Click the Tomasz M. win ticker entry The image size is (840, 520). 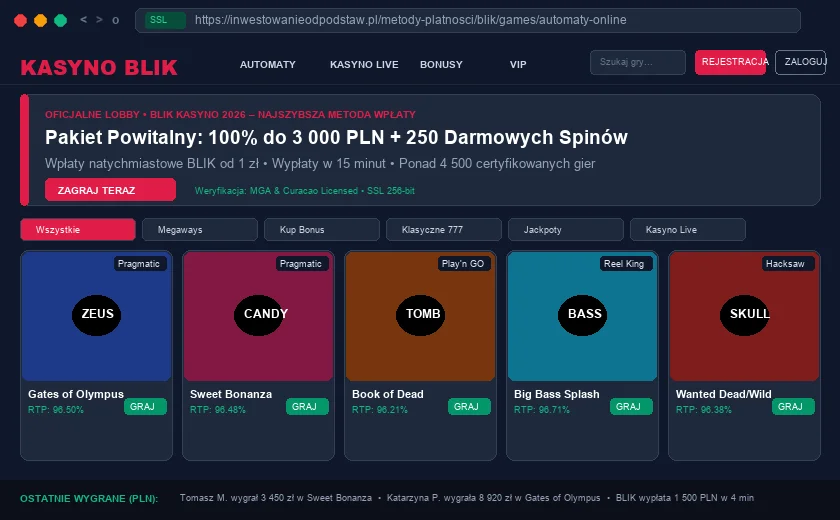click(275, 498)
